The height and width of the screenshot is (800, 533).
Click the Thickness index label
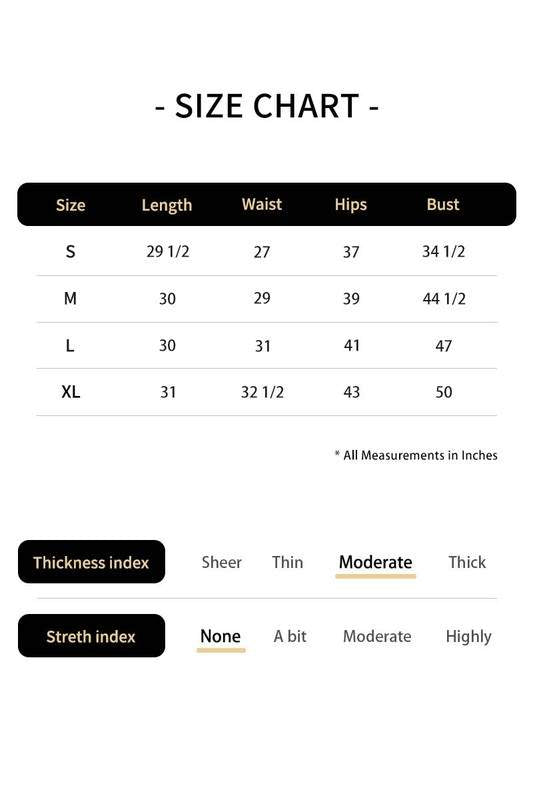coord(91,562)
